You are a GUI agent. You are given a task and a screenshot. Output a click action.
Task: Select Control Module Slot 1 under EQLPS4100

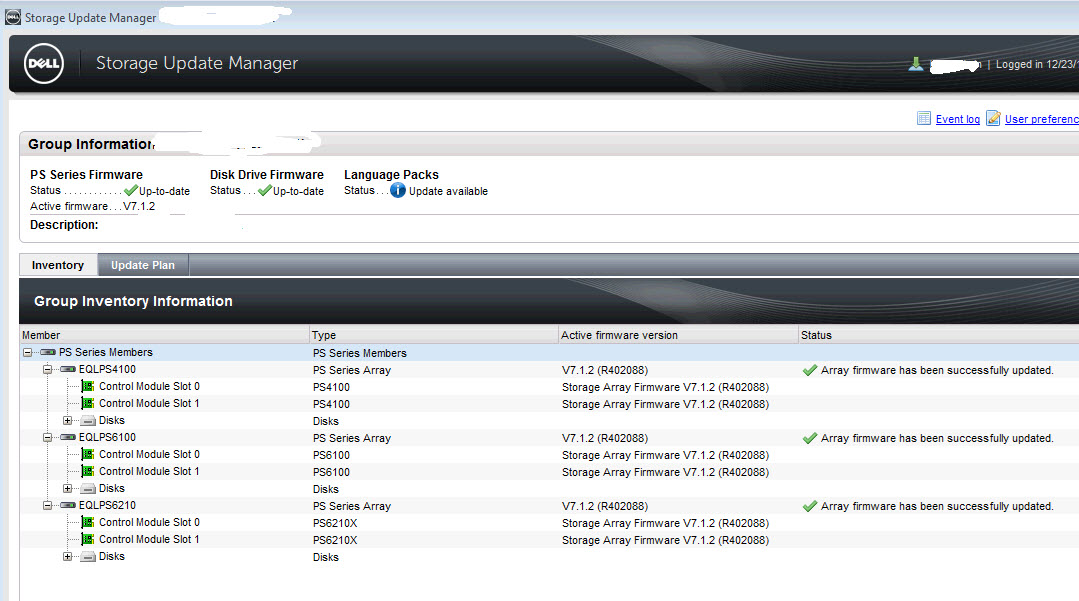click(149, 403)
